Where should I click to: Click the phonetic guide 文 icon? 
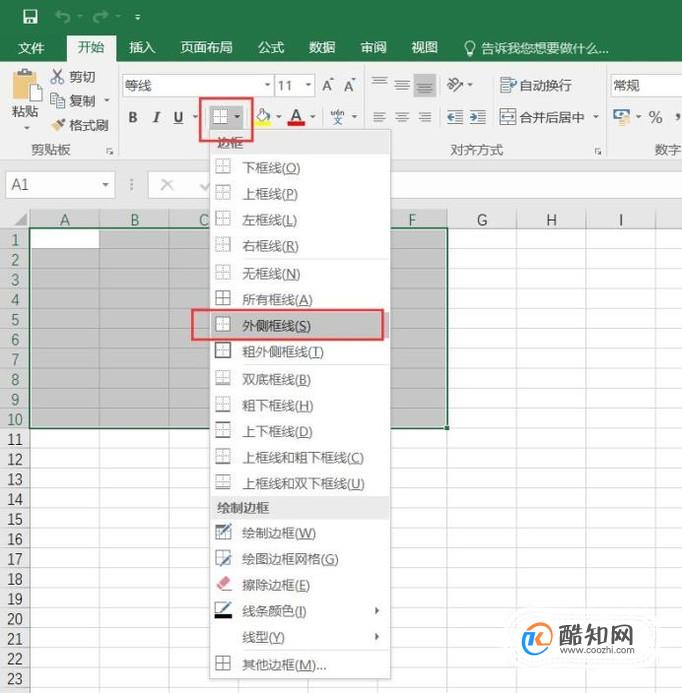tap(337, 117)
